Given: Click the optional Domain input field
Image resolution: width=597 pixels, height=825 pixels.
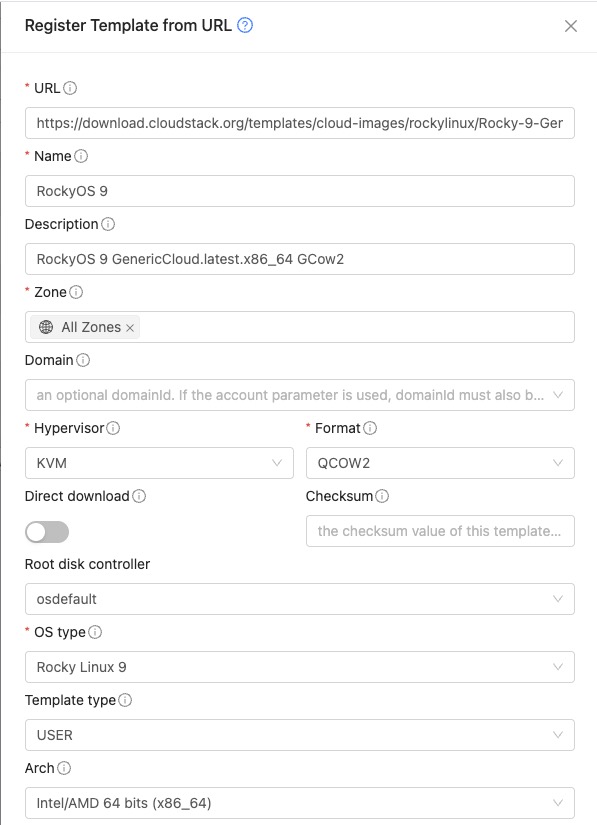Looking at the screenshot, I should click(300, 395).
